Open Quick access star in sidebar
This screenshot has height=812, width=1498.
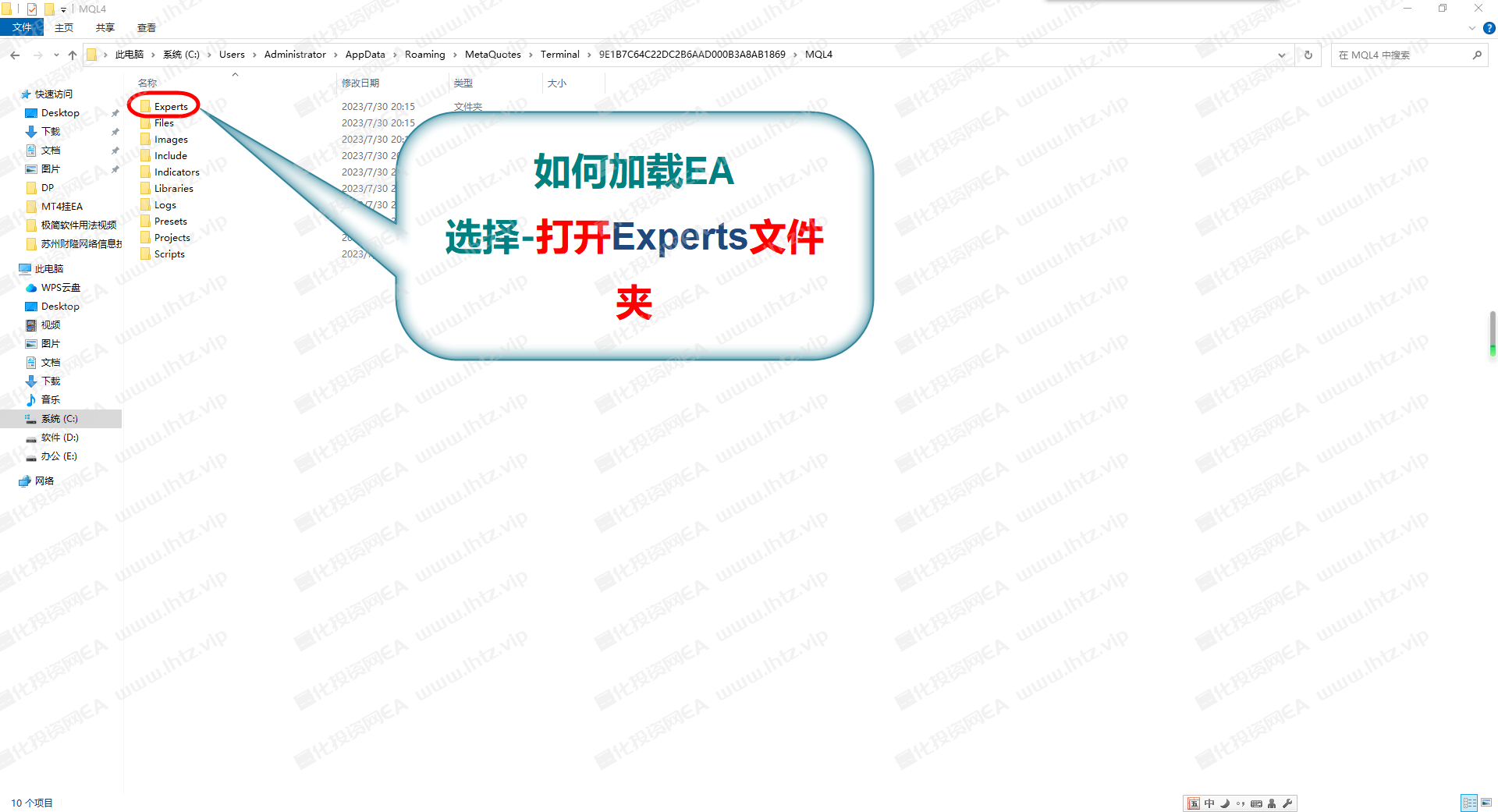click(x=26, y=94)
